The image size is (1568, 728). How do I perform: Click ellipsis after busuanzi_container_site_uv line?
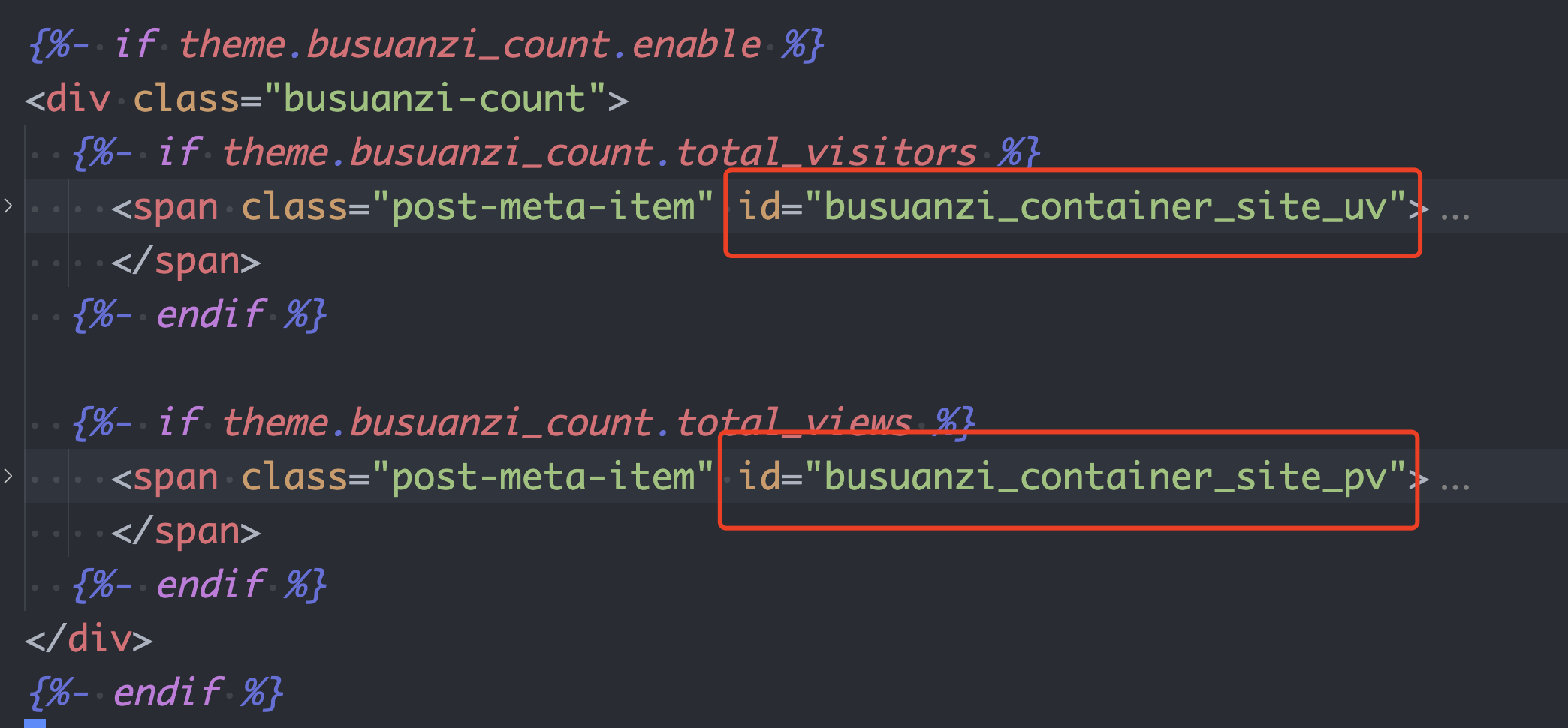coord(1455,216)
